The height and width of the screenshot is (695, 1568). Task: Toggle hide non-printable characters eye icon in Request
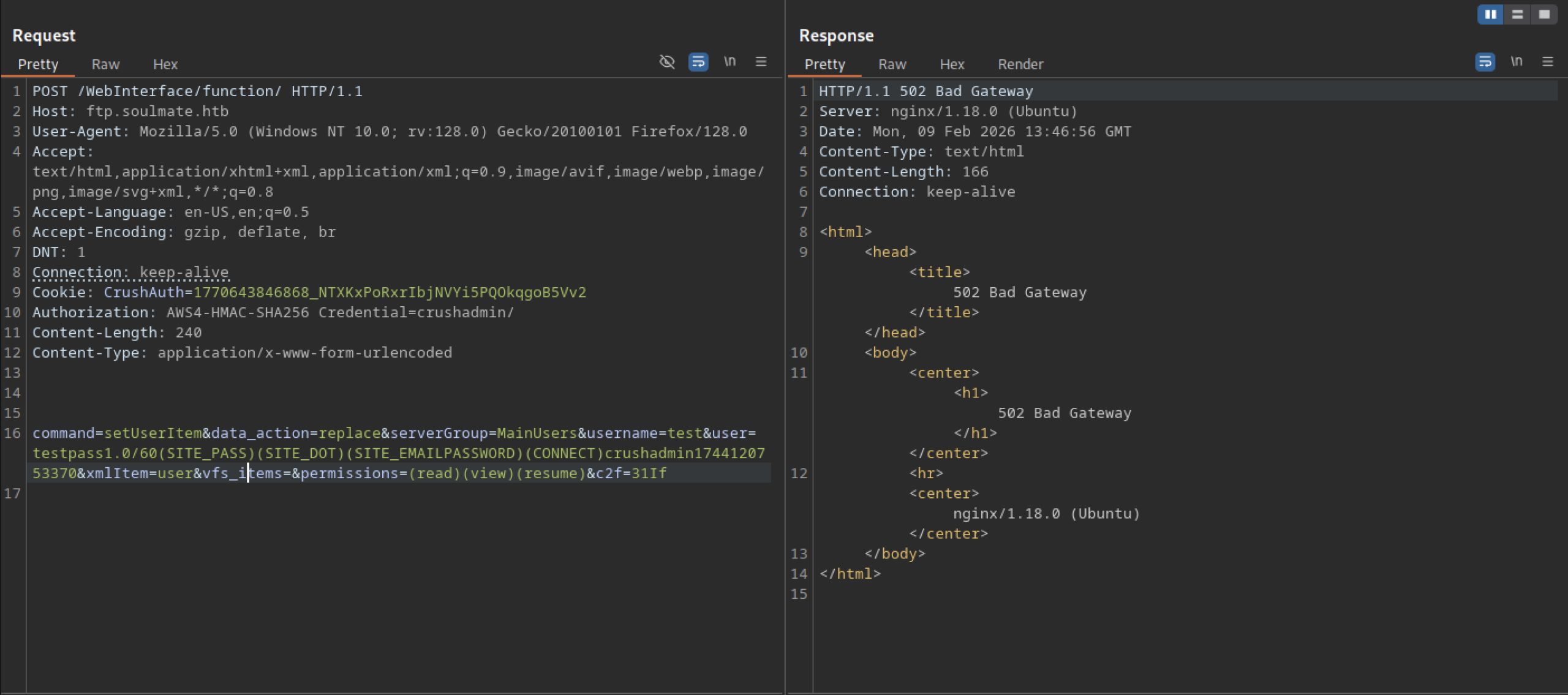point(666,62)
